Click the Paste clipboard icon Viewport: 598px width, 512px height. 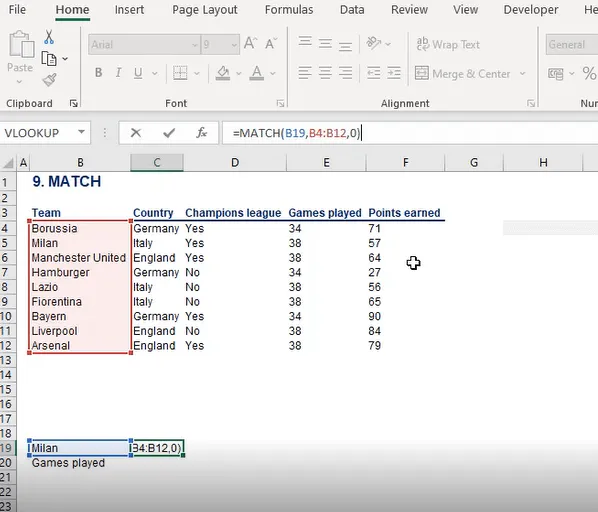[21, 44]
